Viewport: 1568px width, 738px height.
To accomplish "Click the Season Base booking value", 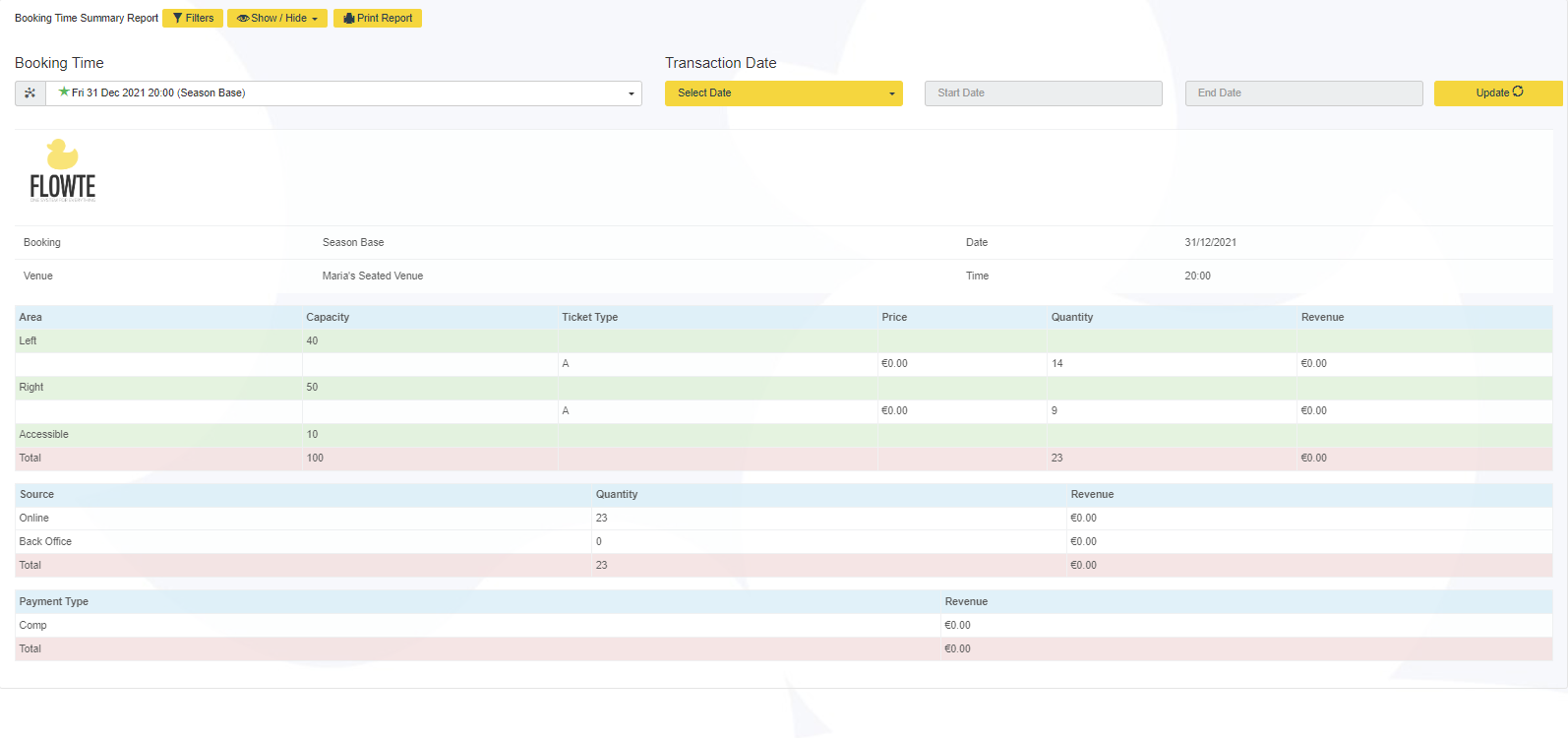I will (353, 243).
